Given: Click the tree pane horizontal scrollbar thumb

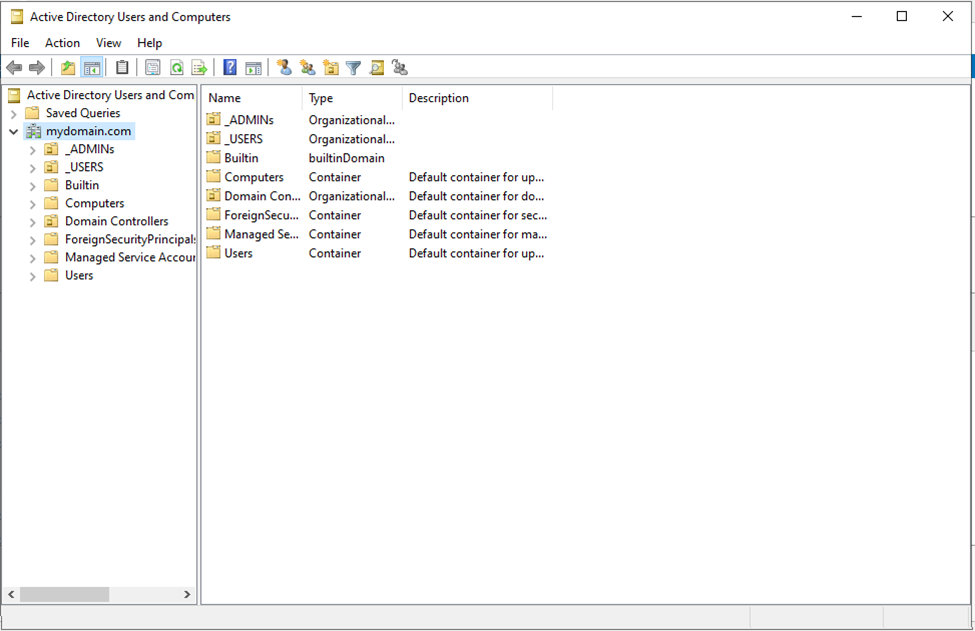Looking at the screenshot, I should (65, 595).
